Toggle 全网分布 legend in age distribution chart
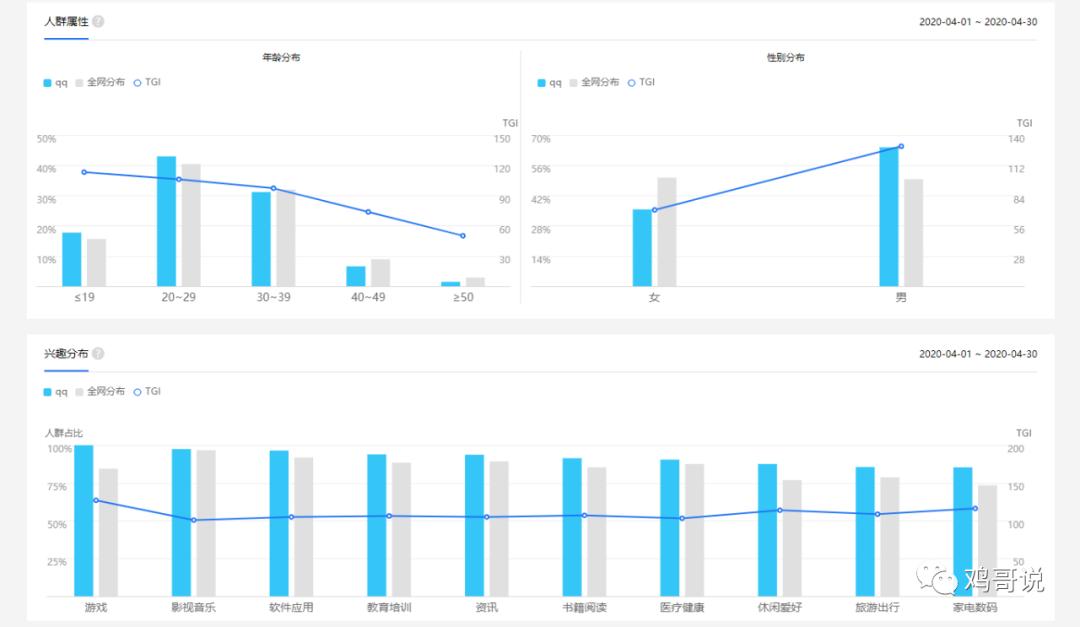Image resolution: width=1080 pixels, height=627 pixels. coord(100,82)
